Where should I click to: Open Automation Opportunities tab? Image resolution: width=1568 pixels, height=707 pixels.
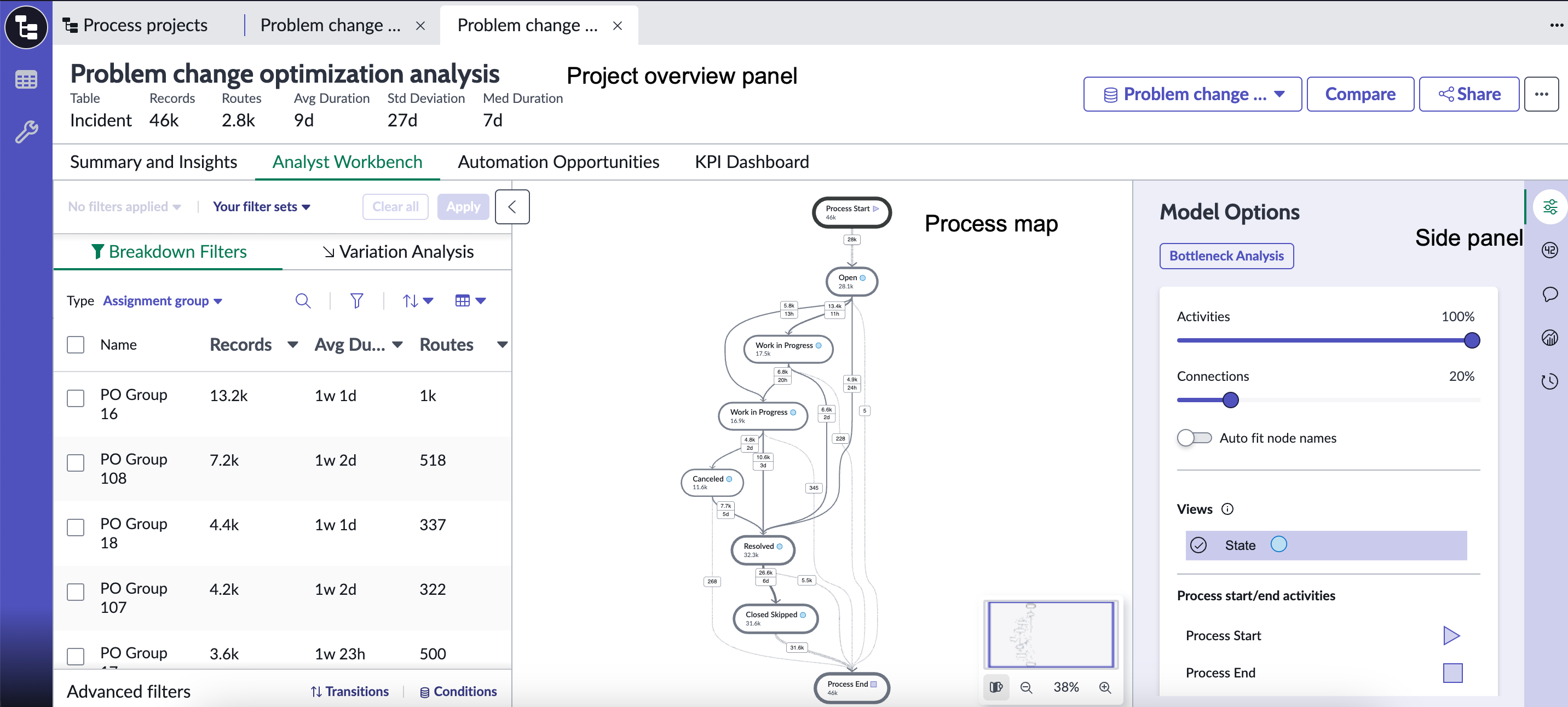coord(558,162)
